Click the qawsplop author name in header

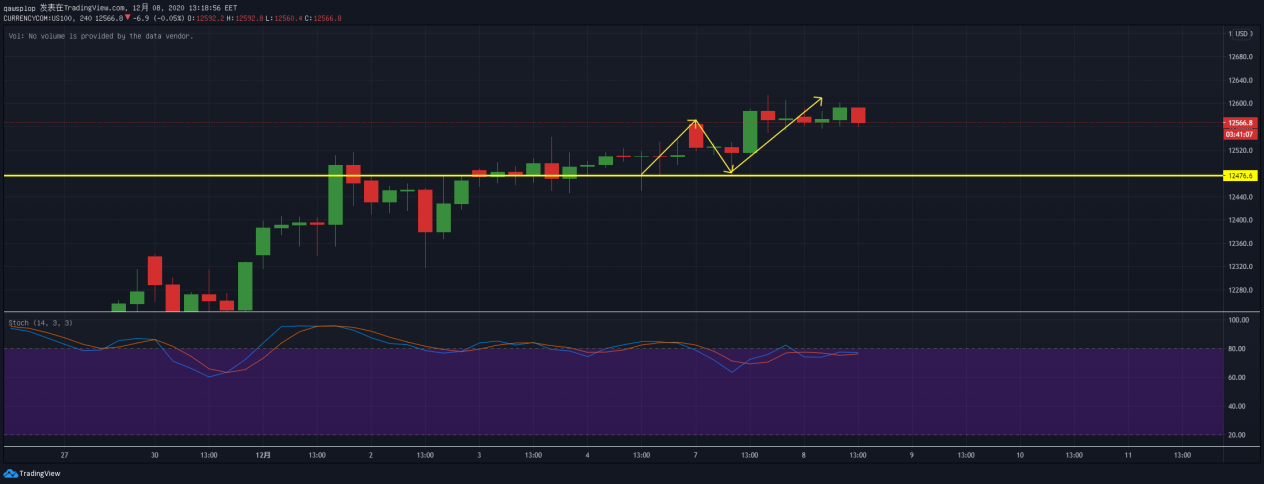click(x=20, y=6)
